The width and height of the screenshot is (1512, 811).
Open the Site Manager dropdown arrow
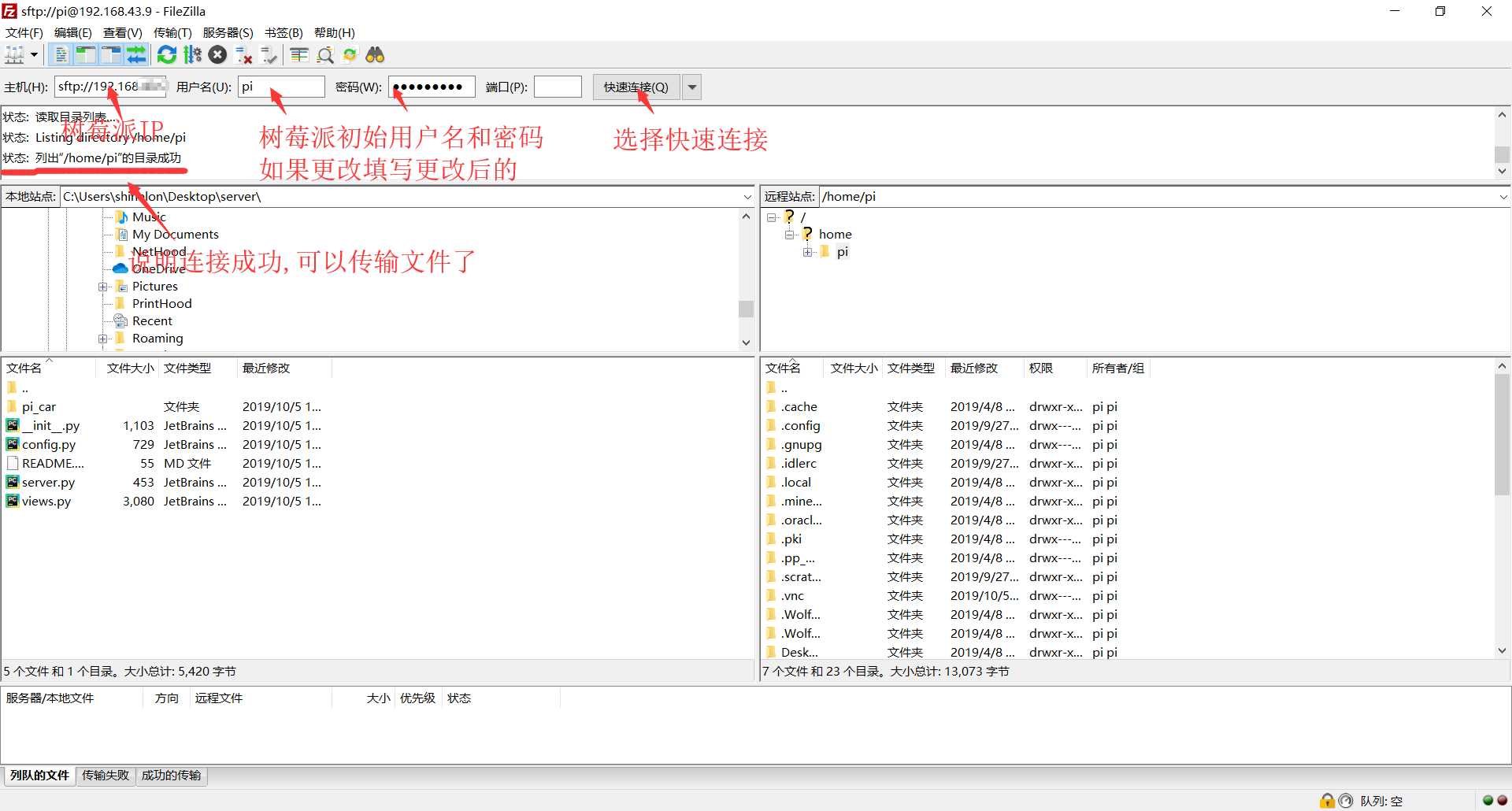click(x=35, y=55)
